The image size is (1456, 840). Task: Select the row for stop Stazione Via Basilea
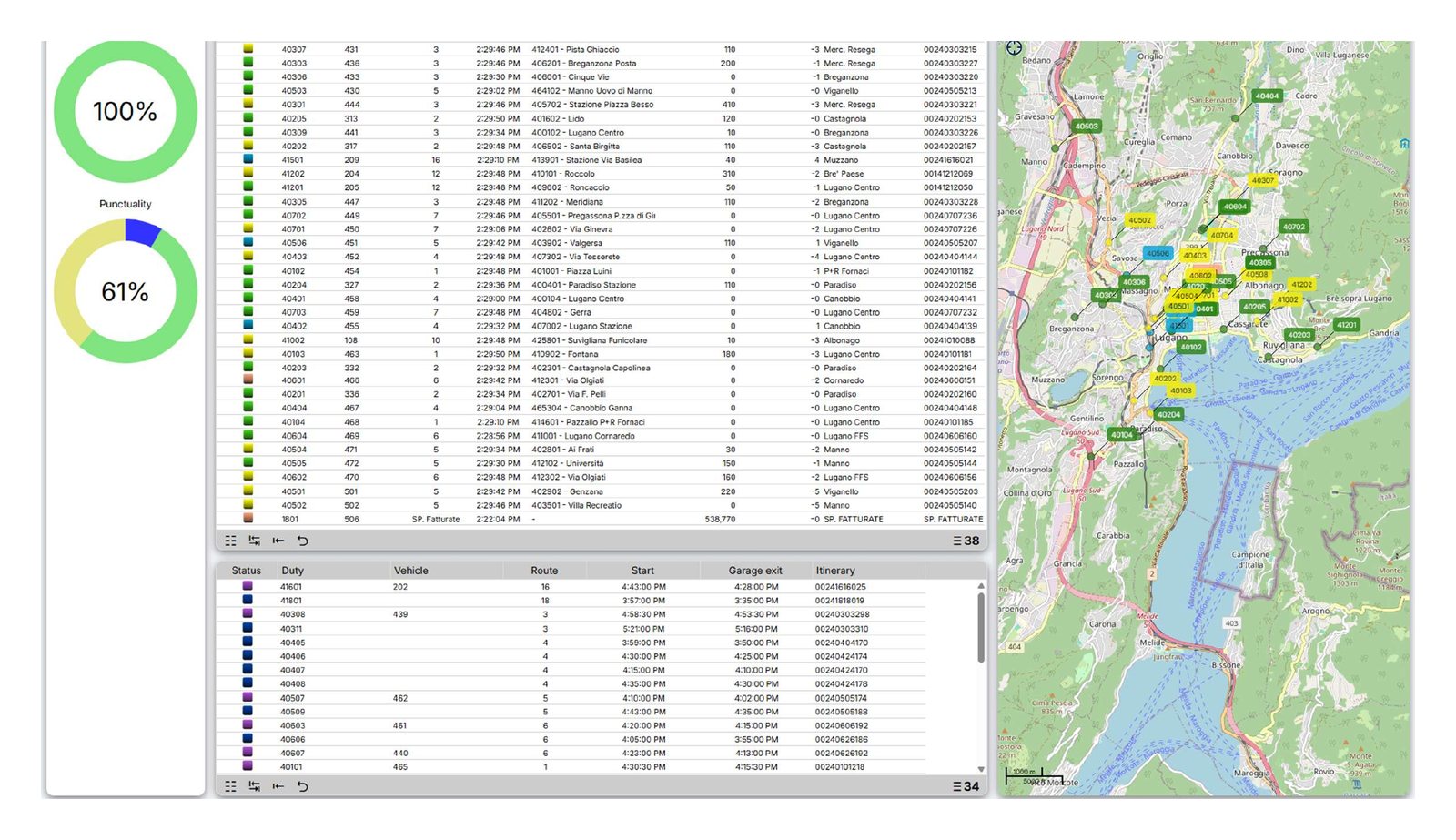click(x=601, y=159)
